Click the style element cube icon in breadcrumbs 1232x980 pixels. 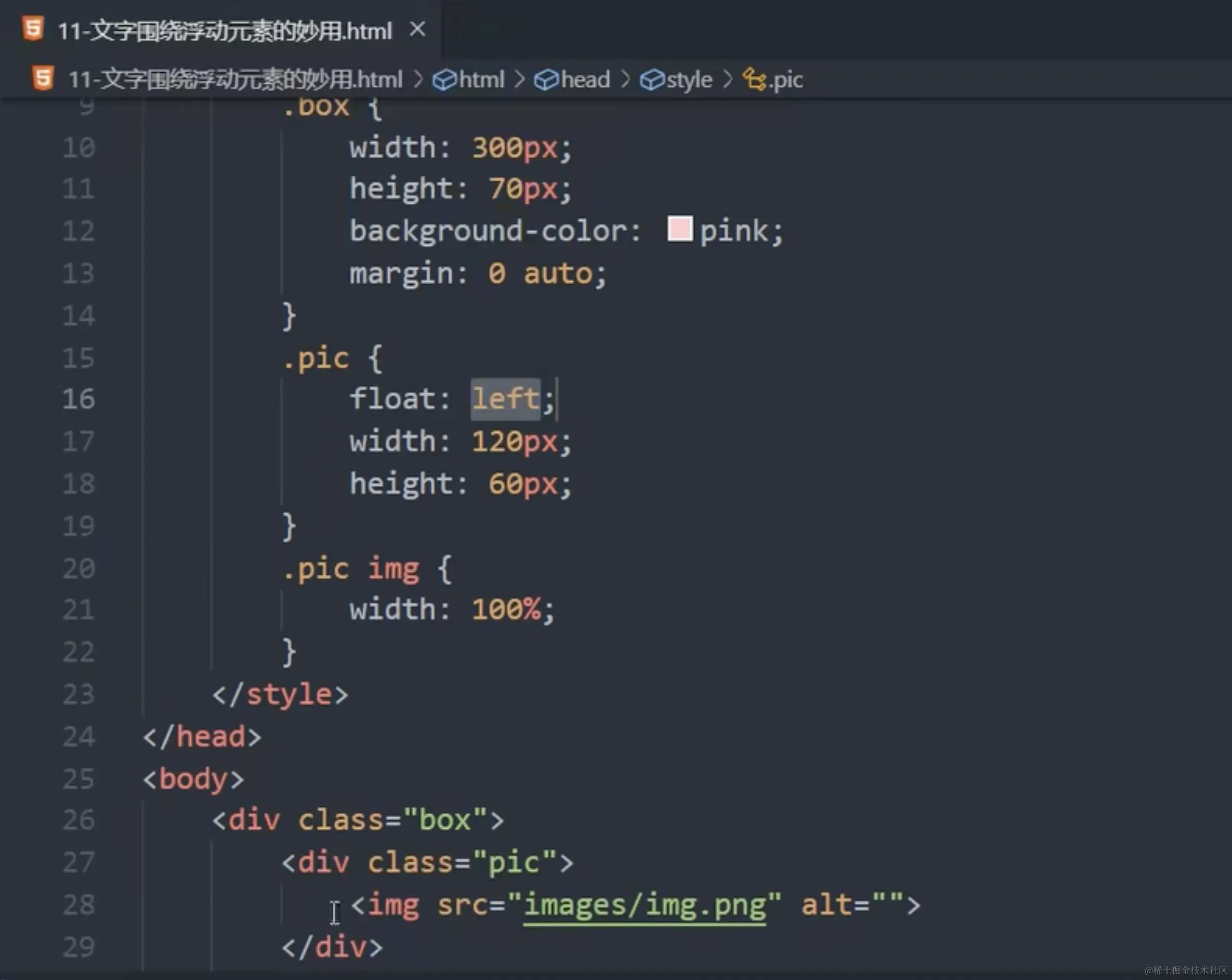coord(651,80)
